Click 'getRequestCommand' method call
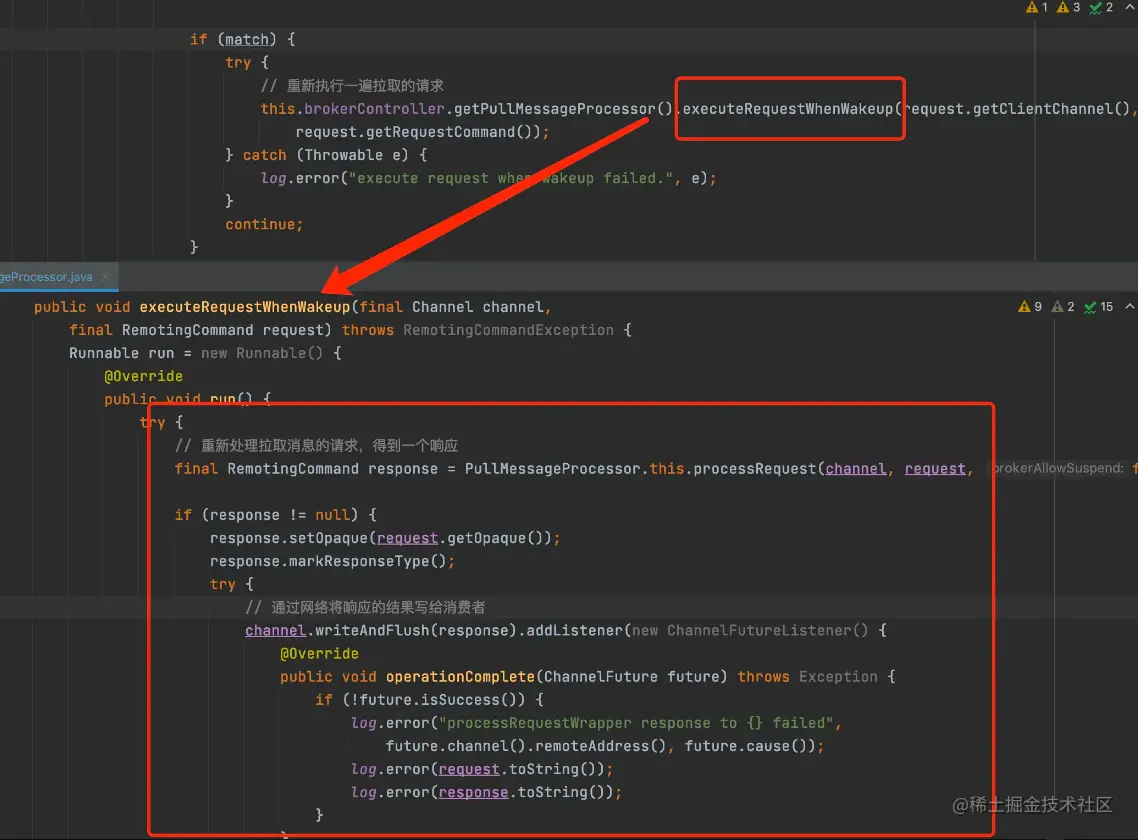 pos(441,132)
